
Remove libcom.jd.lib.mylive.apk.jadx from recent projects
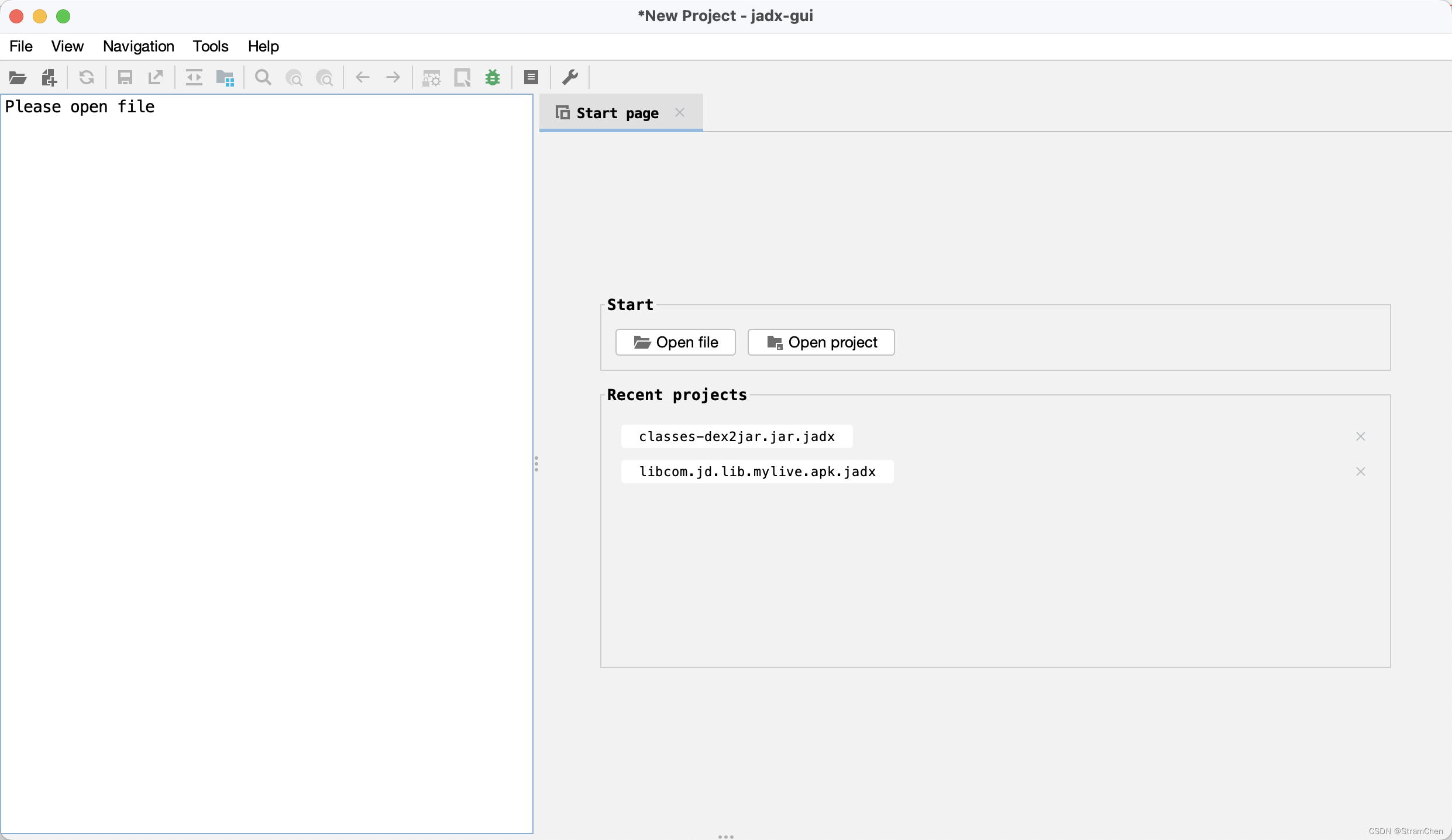pos(1361,471)
